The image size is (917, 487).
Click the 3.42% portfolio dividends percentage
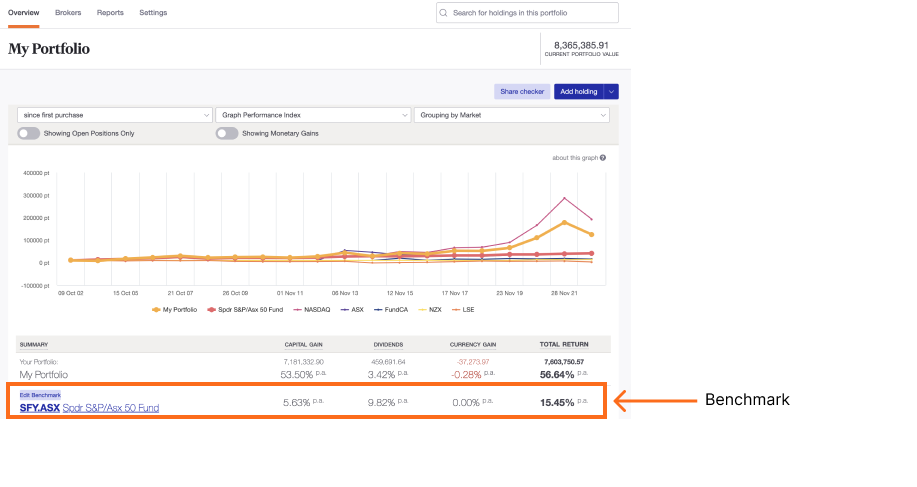[x=382, y=375]
